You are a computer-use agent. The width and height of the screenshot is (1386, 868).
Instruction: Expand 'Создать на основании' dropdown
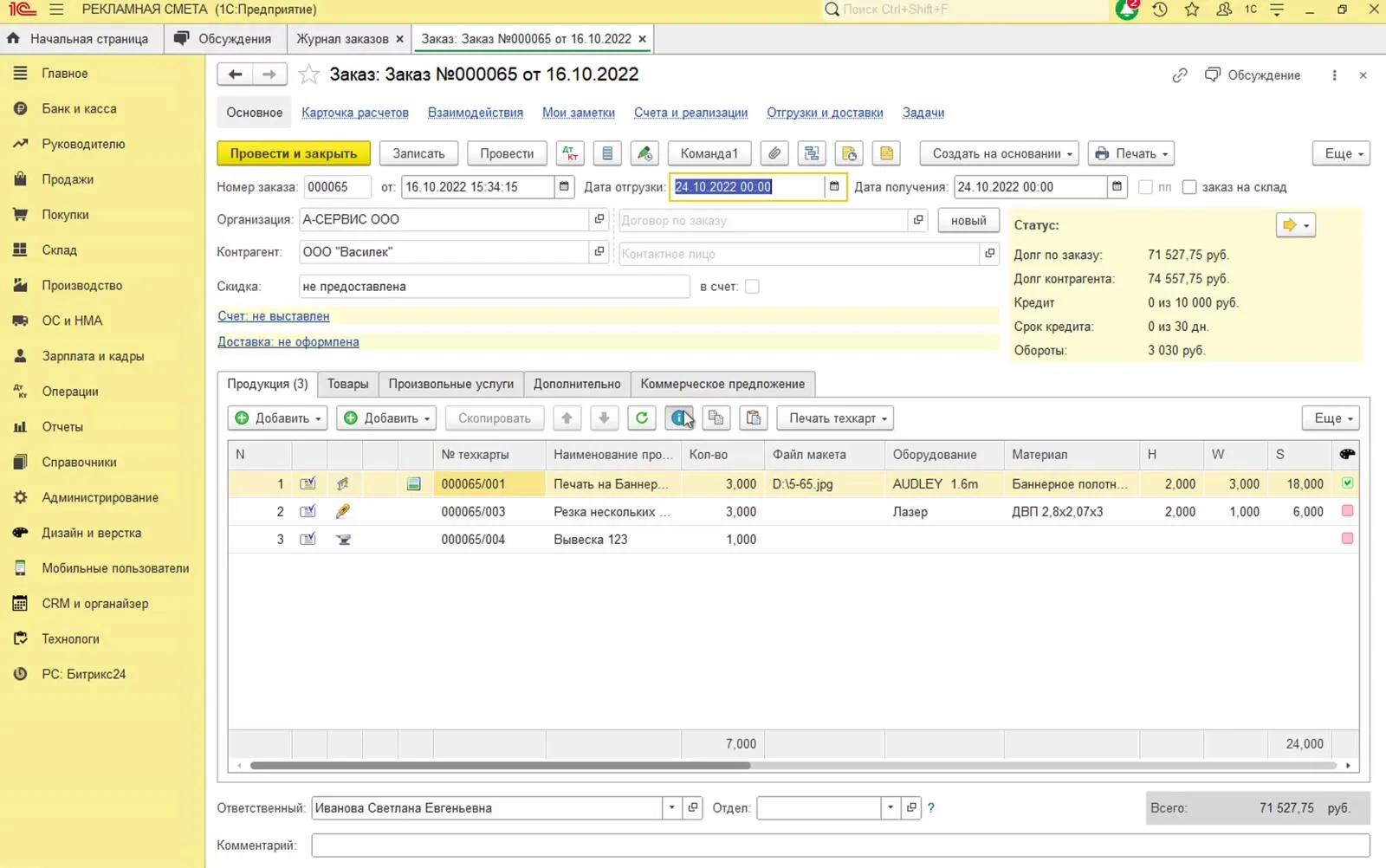point(1000,153)
